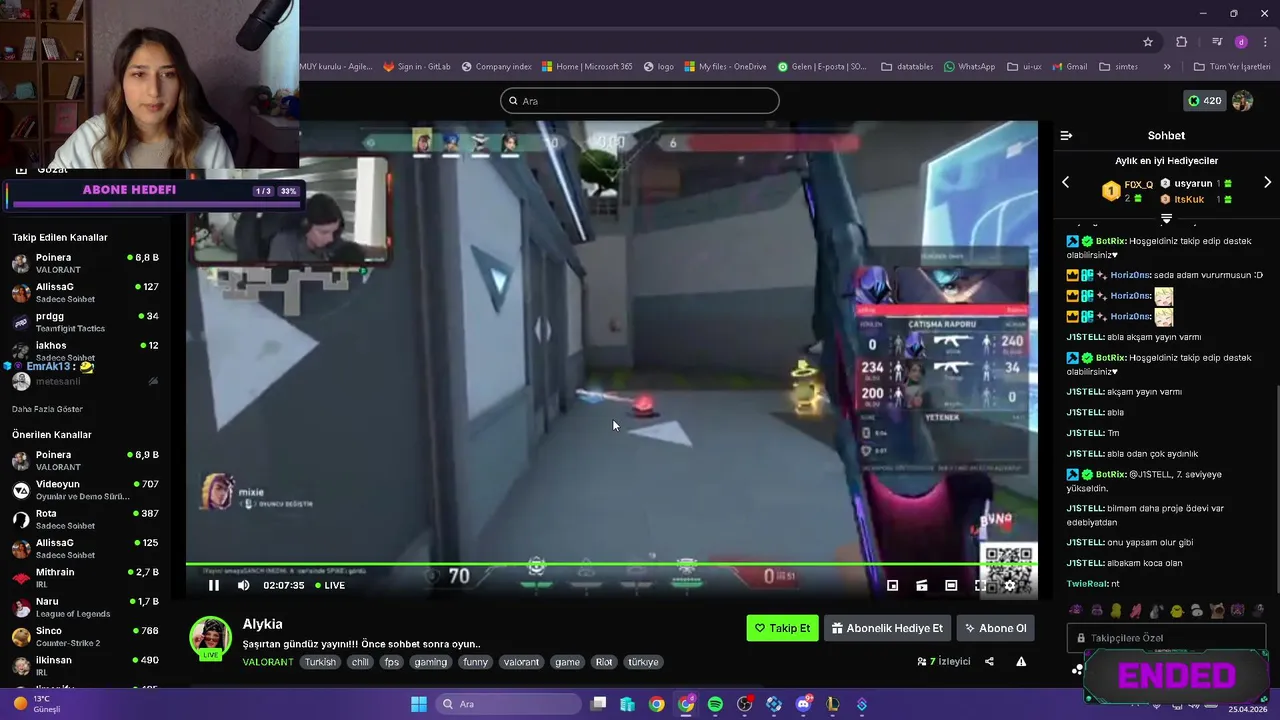Open Naru League of Legends channel
1280x720 pixels.
point(85,606)
